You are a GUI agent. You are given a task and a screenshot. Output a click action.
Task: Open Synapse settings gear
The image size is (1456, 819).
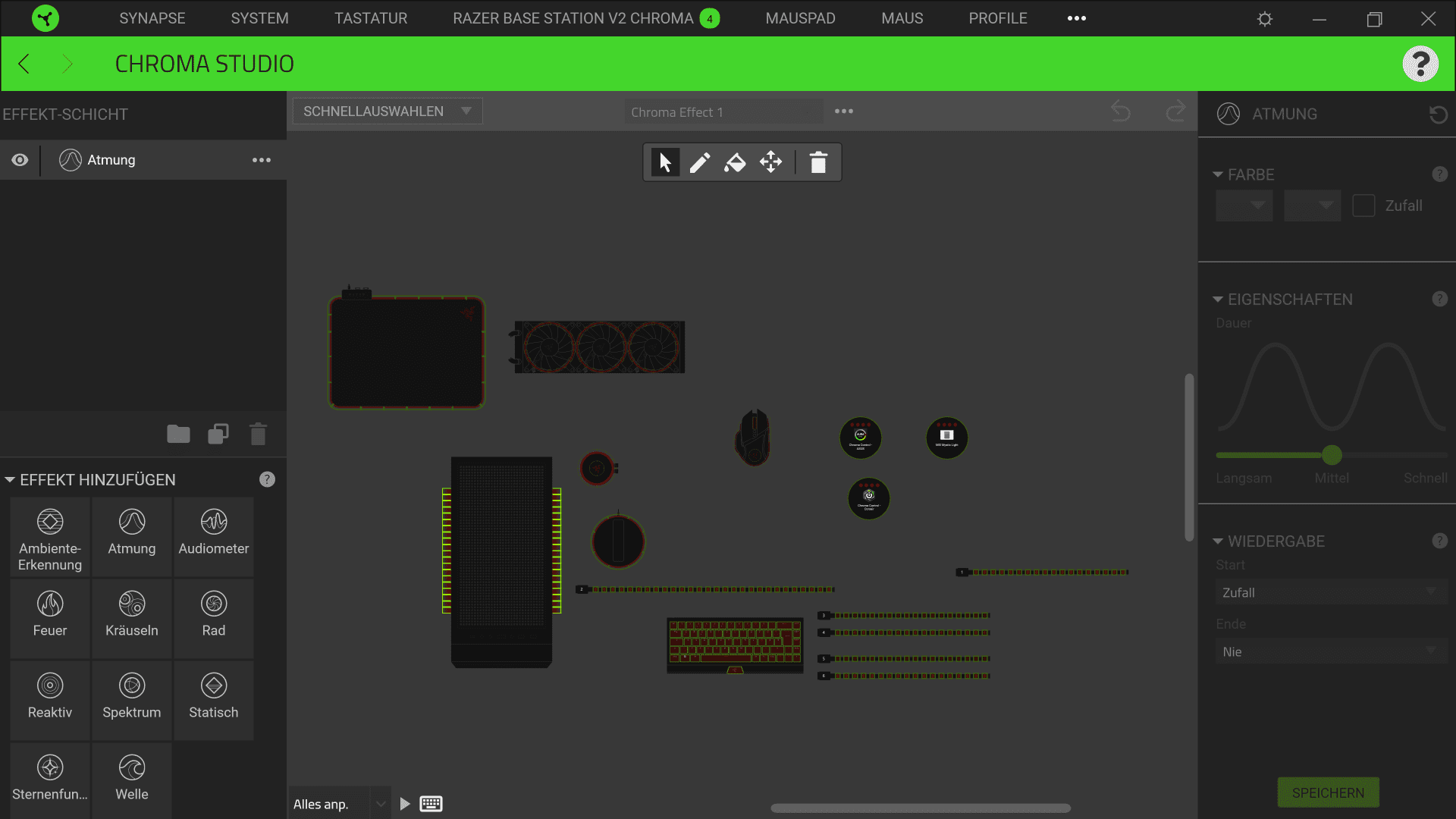click(x=1265, y=19)
